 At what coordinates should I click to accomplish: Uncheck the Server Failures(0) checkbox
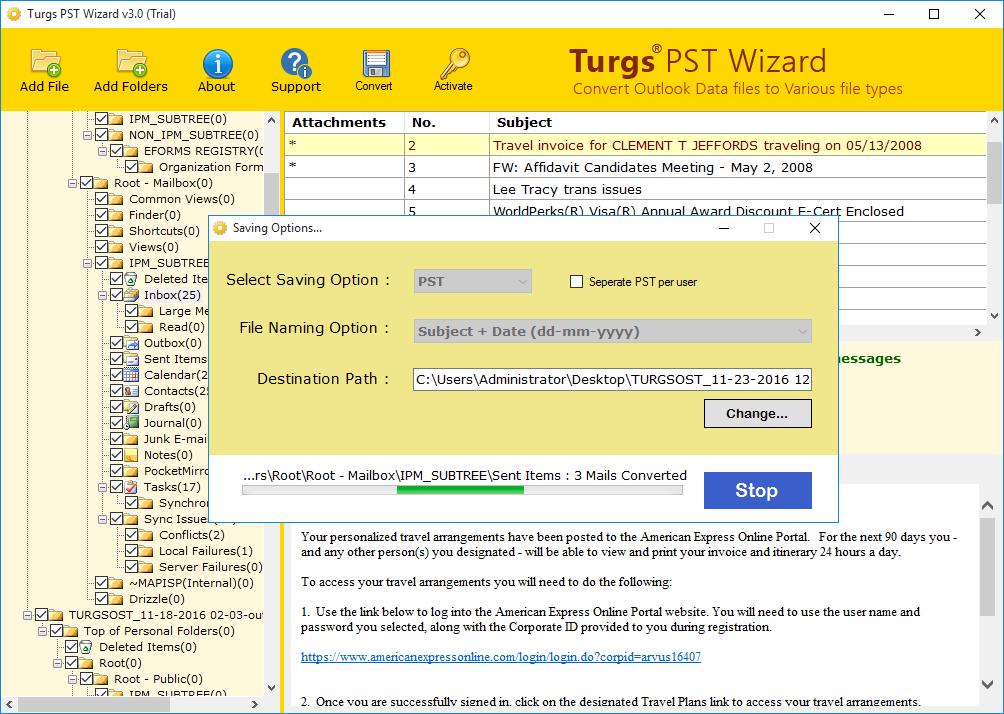(x=131, y=567)
